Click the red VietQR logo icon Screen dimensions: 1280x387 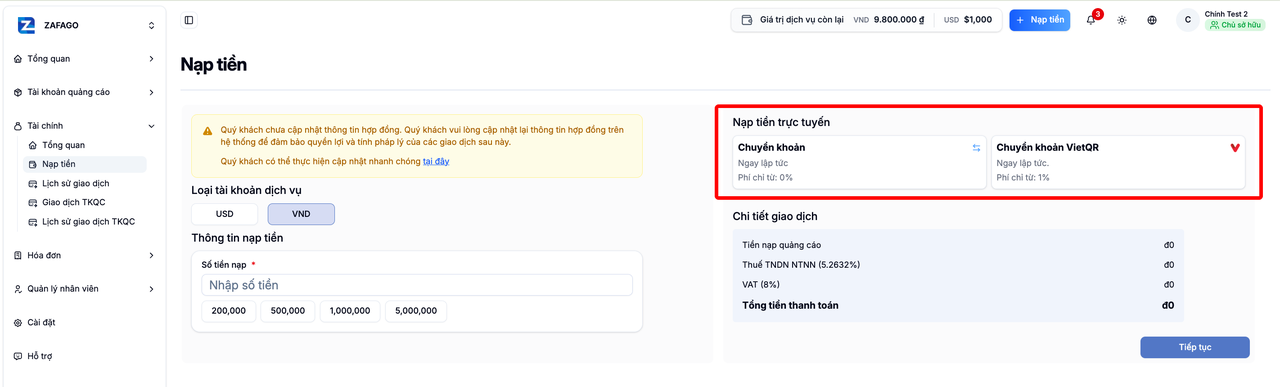[1235, 148]
